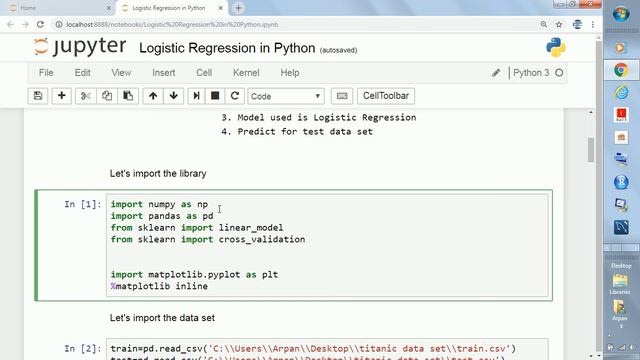The width and height of the screenshot is (640, 360).
Task: Open the Kernel menu
Action: tap(246, 73)
